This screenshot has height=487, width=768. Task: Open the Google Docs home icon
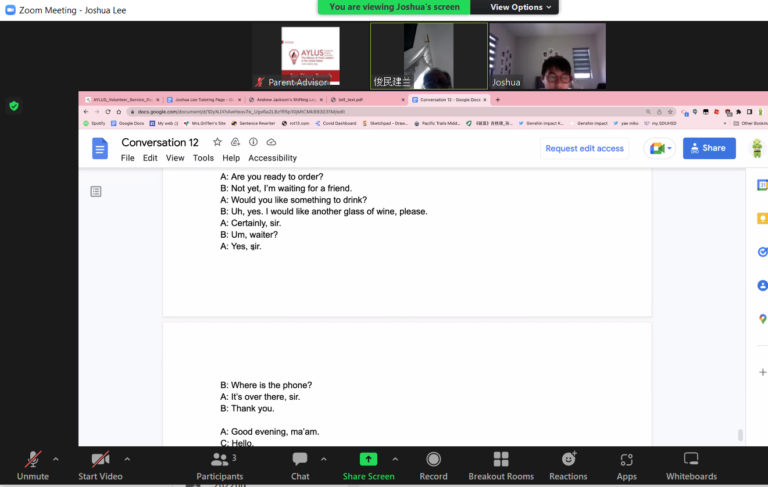tap(100, 148)
